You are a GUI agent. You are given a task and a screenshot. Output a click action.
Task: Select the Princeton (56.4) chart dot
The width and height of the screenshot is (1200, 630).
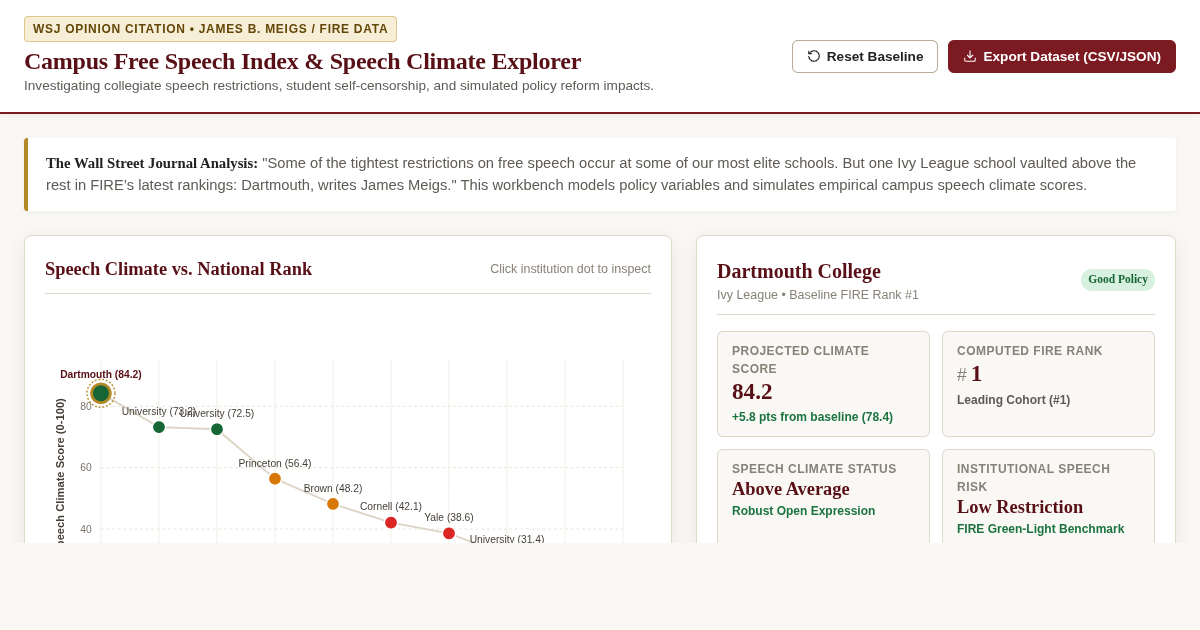click(x=275, y=479)
